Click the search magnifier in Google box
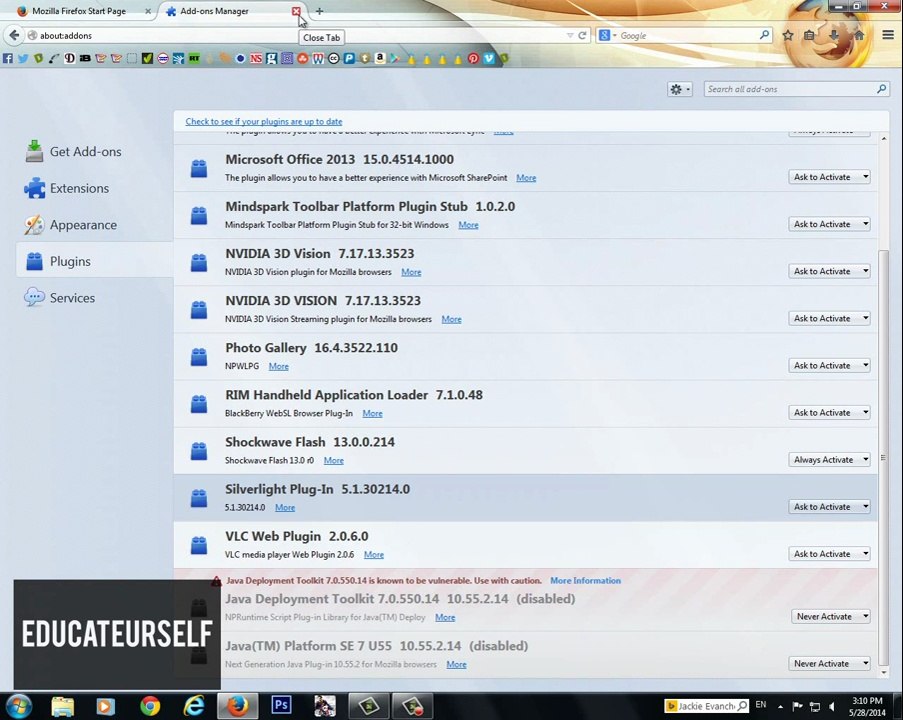This screenshot has height=720, width=903. point(764,35)
